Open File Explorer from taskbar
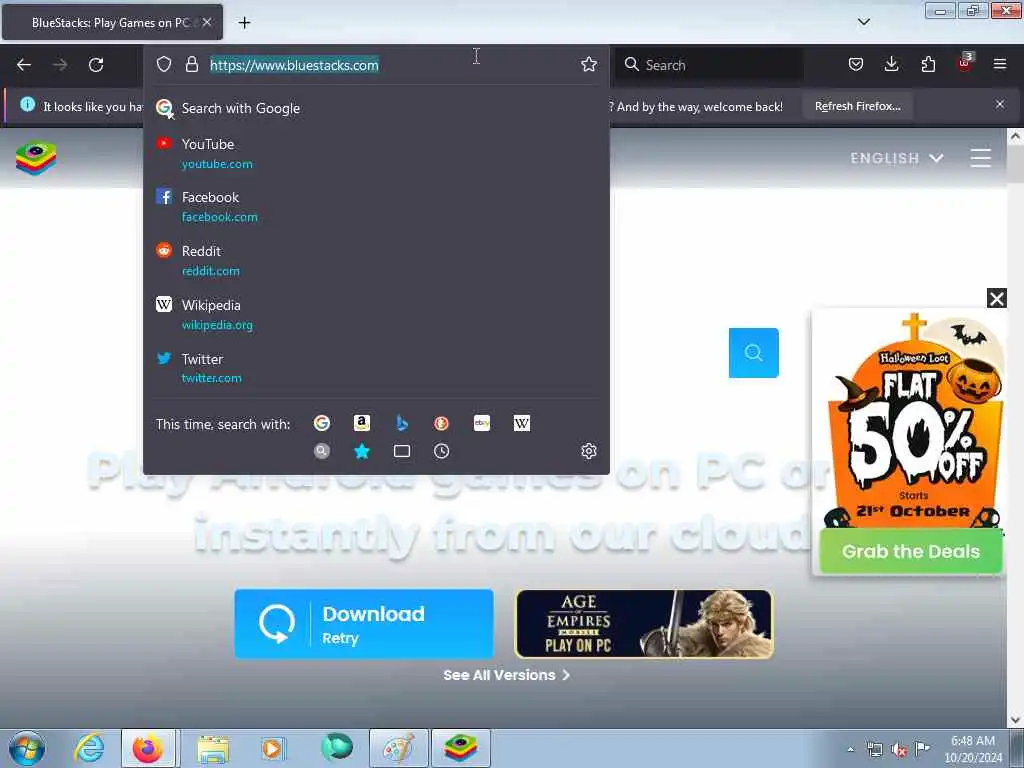1024x768 pixels. [x=213, y=748]
